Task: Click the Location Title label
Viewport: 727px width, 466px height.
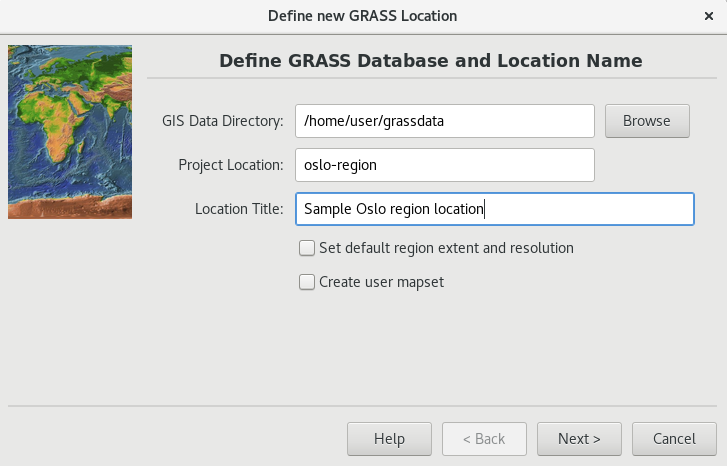Action: pos(239,209)
